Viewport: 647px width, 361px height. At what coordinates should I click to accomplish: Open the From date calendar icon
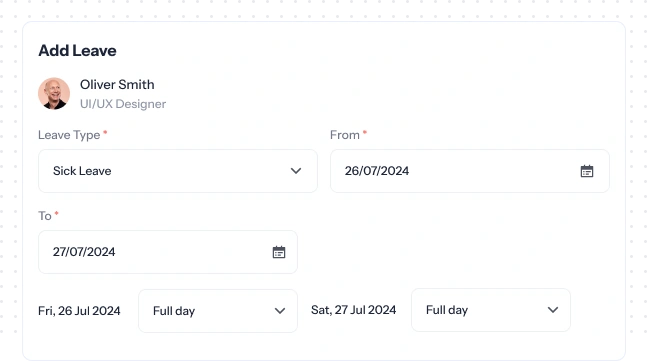click(x=587, y=171)
